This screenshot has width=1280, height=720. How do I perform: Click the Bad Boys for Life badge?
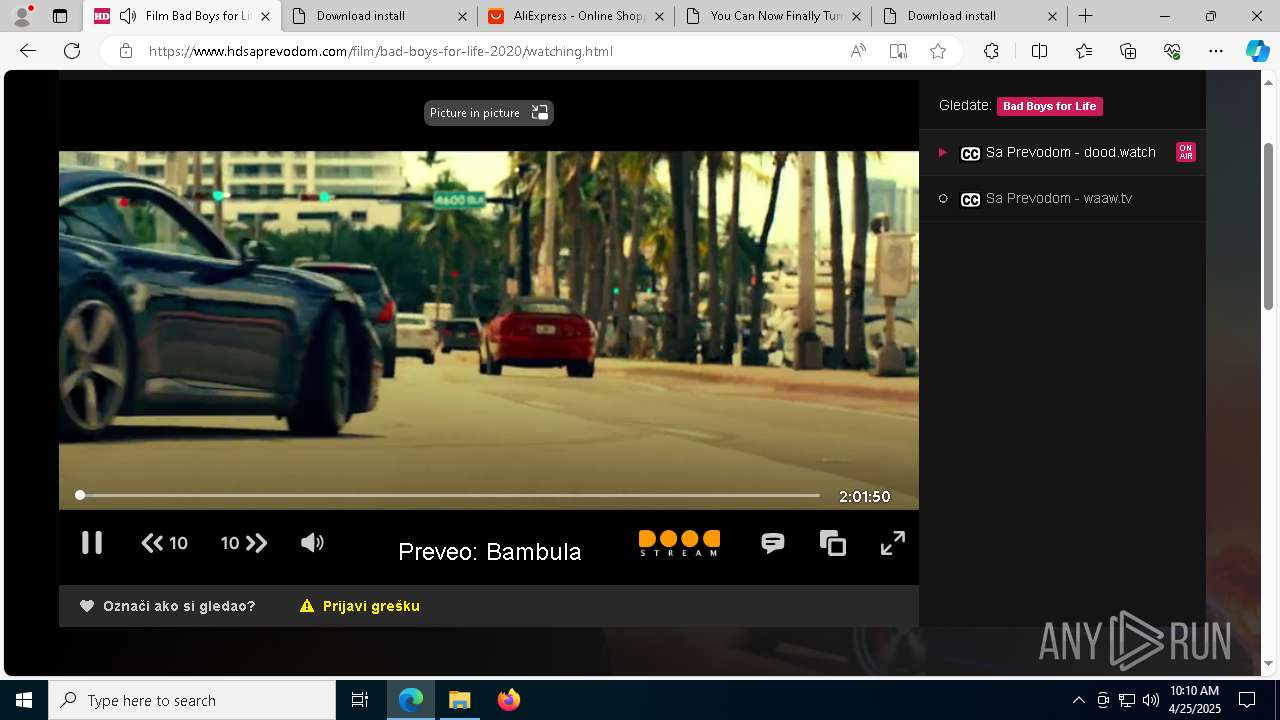[1050, 106]
